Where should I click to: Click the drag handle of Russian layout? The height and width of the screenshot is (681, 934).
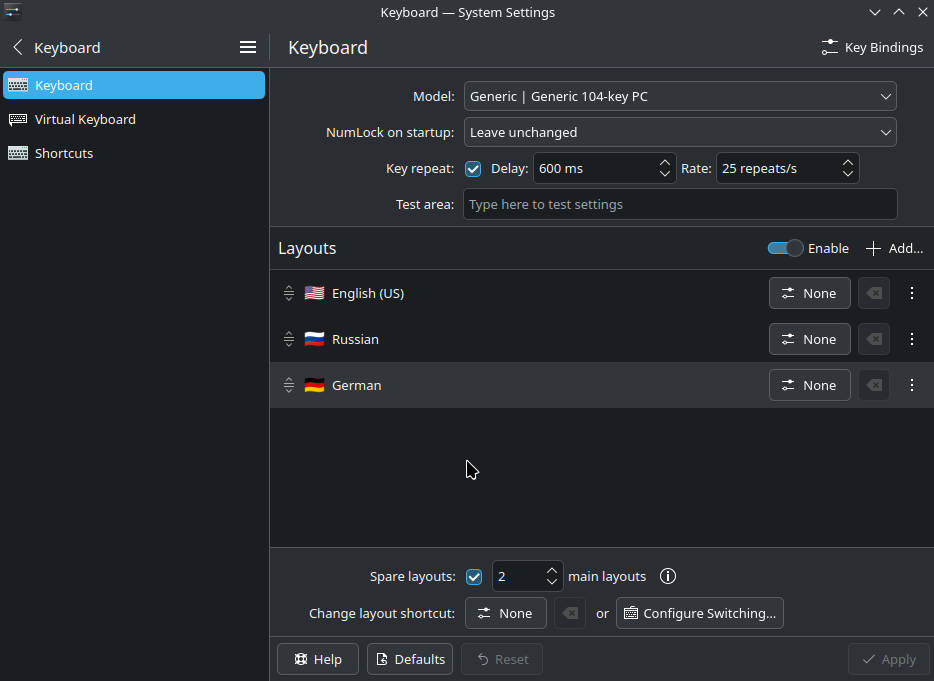point(288,339)
